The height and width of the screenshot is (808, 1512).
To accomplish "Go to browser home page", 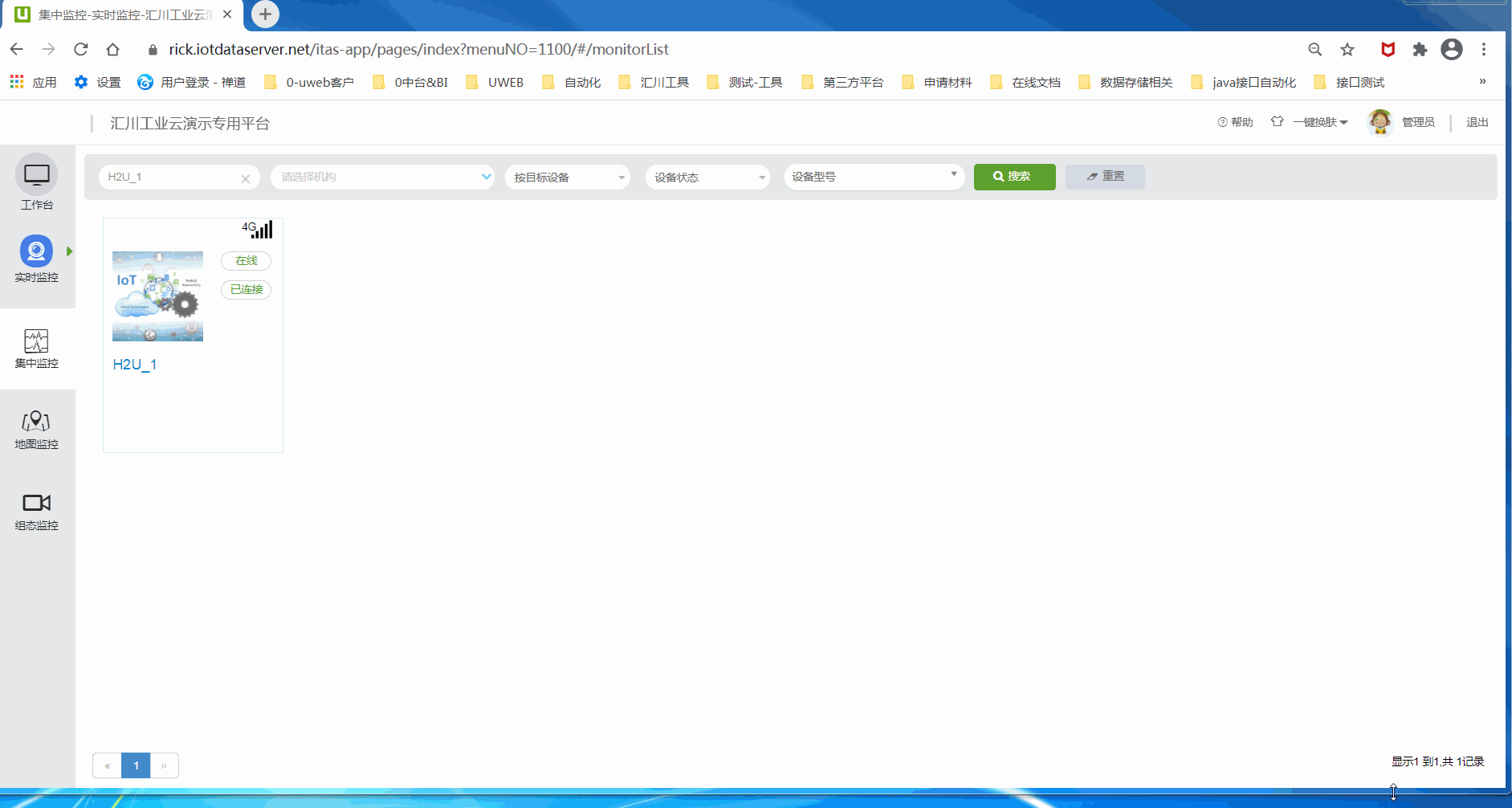I will (113, 49).
